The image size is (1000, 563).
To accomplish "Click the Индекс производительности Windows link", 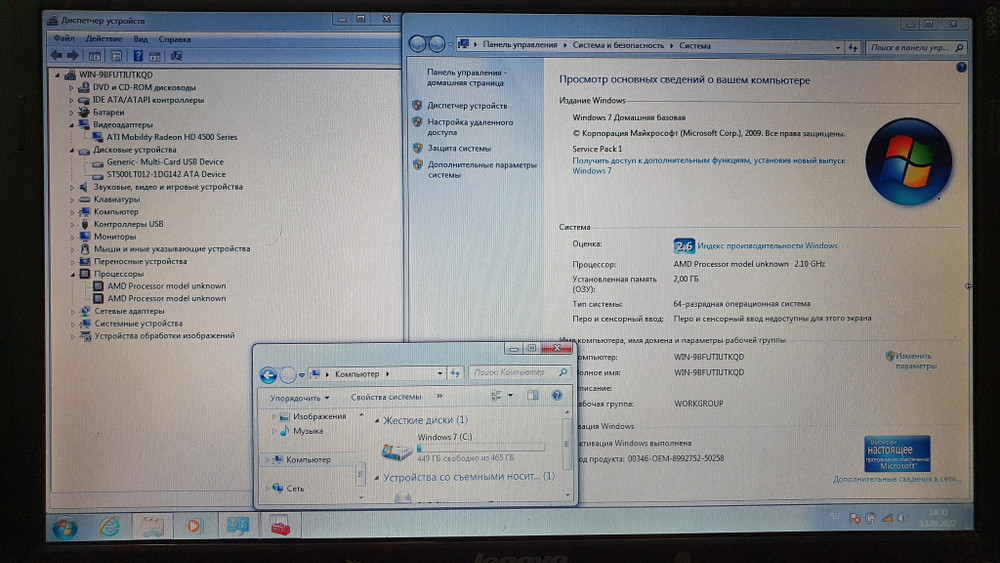I will coord(767,246).
